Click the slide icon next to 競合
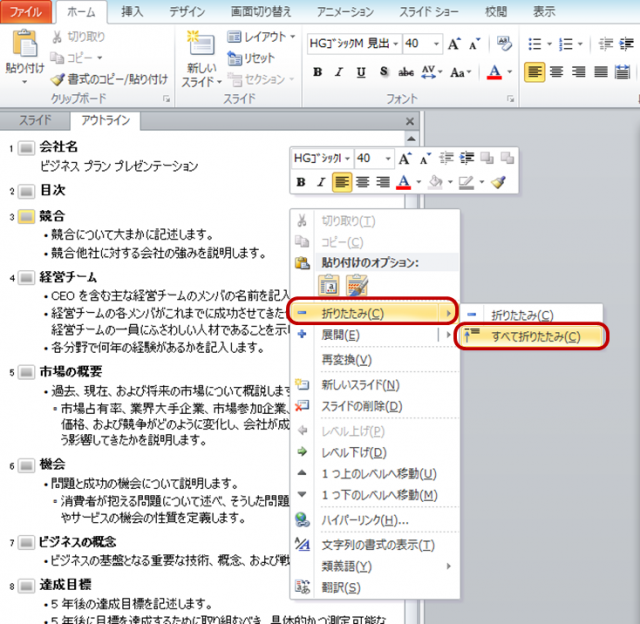This screenshot has height=624, width=640. click(x=26, y=216)
